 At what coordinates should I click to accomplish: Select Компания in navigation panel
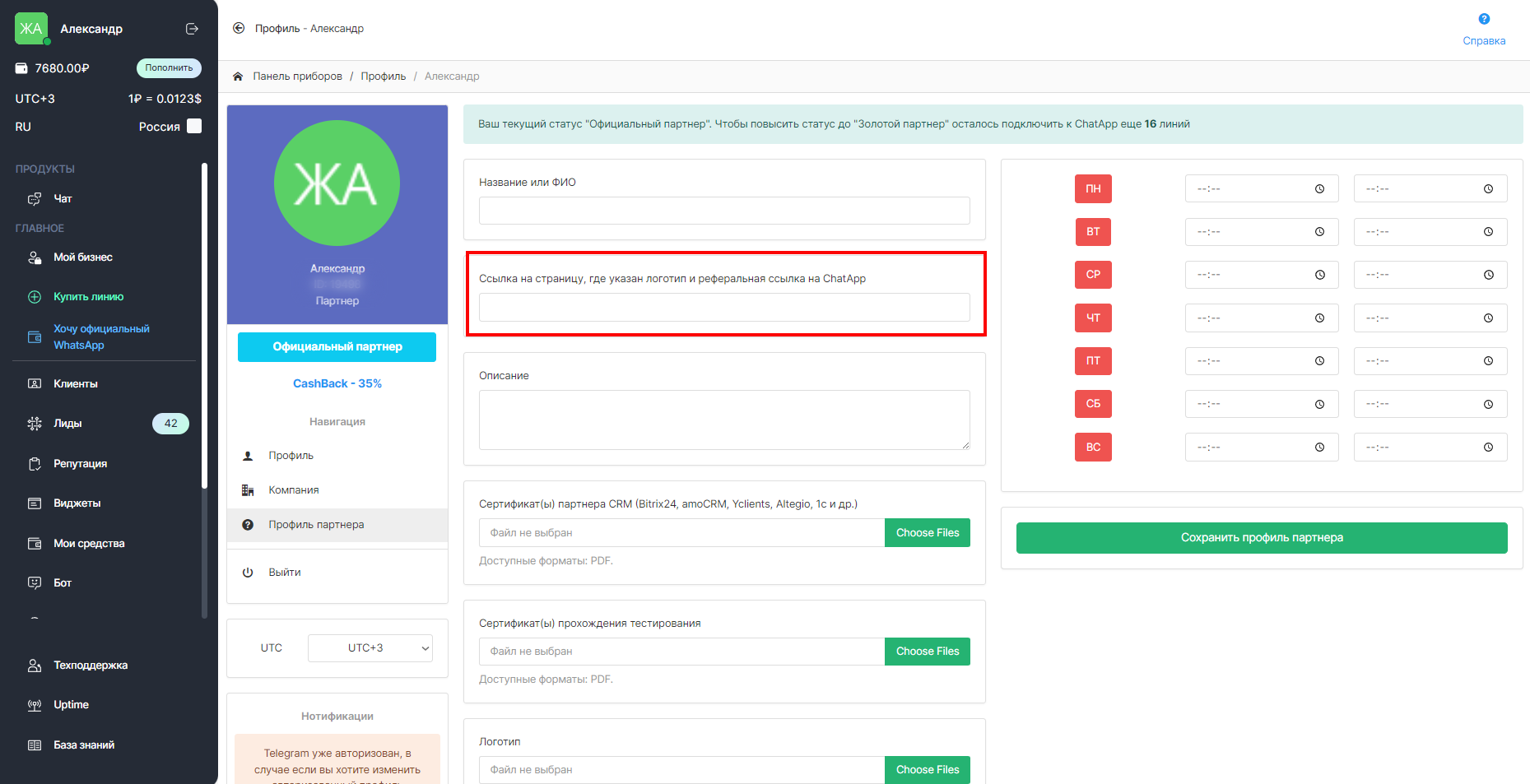(x=293, y=490)
